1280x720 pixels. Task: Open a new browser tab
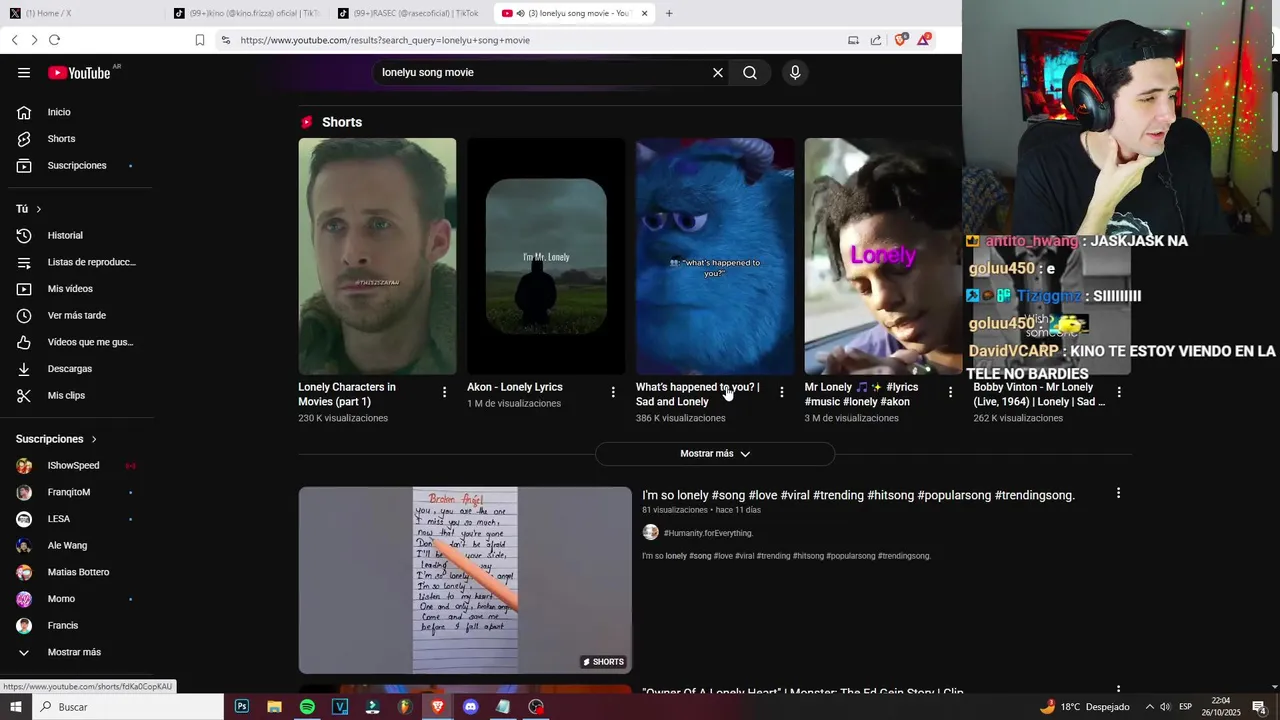[x=669, y=13]
